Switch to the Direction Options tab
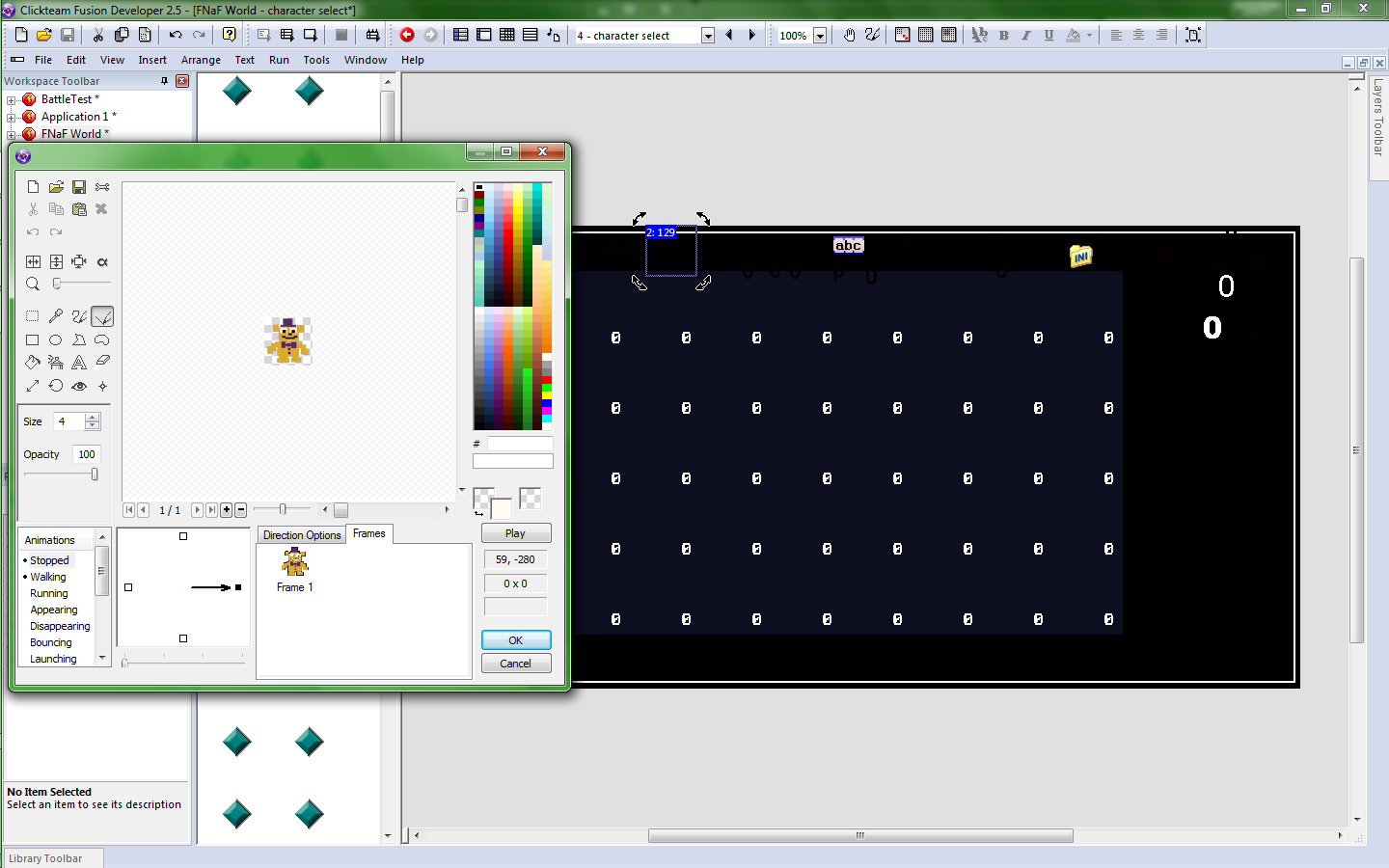Image resolution: width=1389 pixels, height=868 pixels. tap(302, 535)
